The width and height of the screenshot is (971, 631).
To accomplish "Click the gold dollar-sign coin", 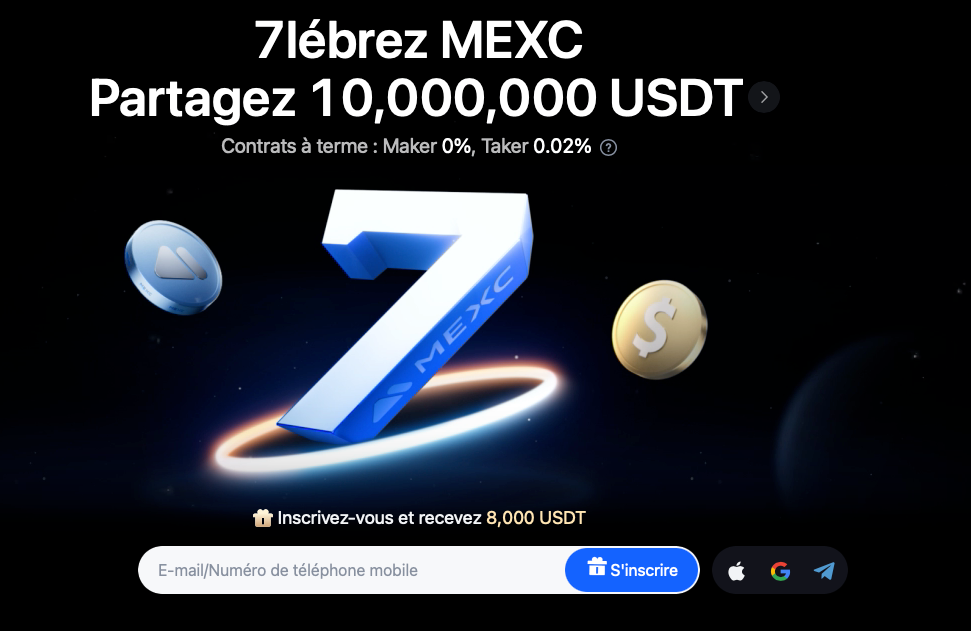I will point(660,329).
